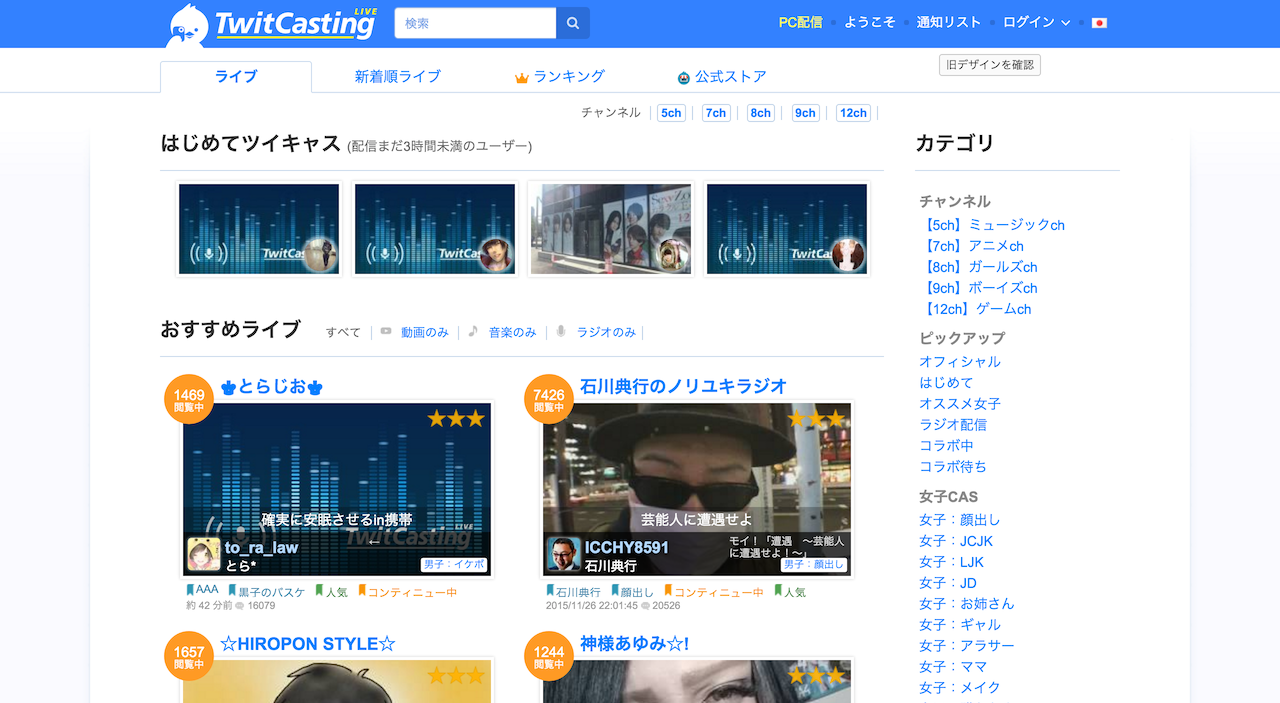Click the crown icon beside ランキング
The height and width of the screenshot is (703, 1280).
521,78
